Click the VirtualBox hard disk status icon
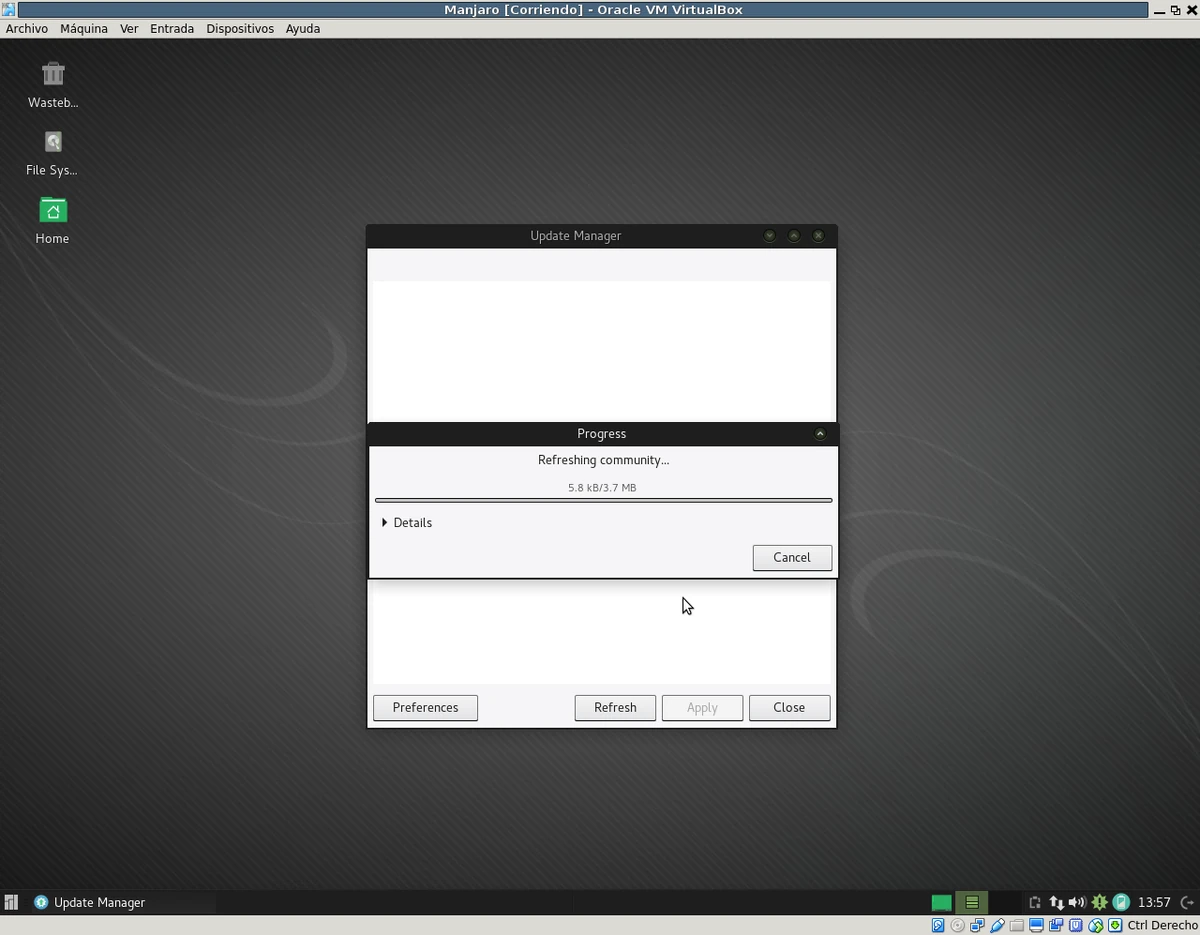The image size is (1200, 935). [938, 925]
